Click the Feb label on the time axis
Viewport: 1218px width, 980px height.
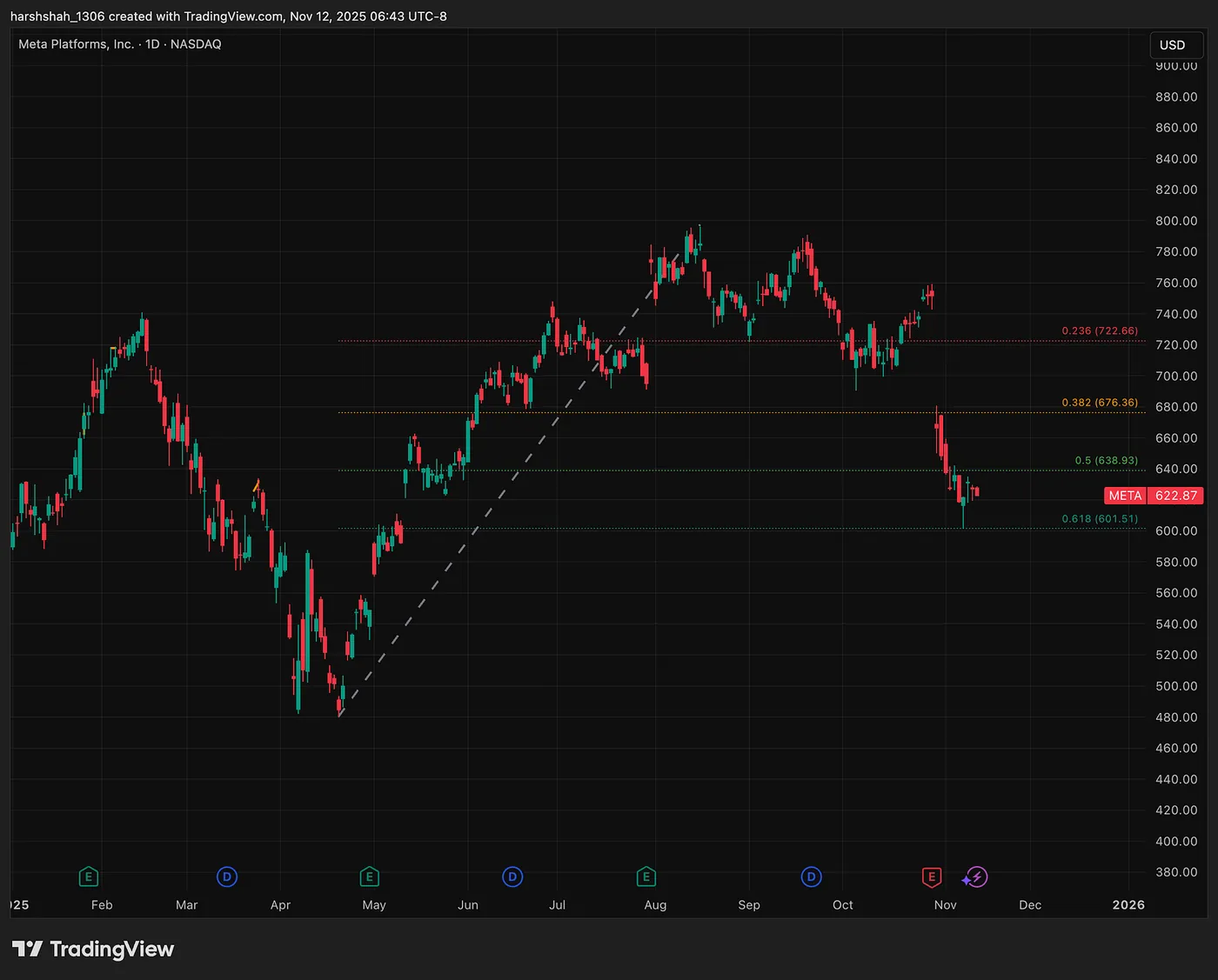point(102,905)
